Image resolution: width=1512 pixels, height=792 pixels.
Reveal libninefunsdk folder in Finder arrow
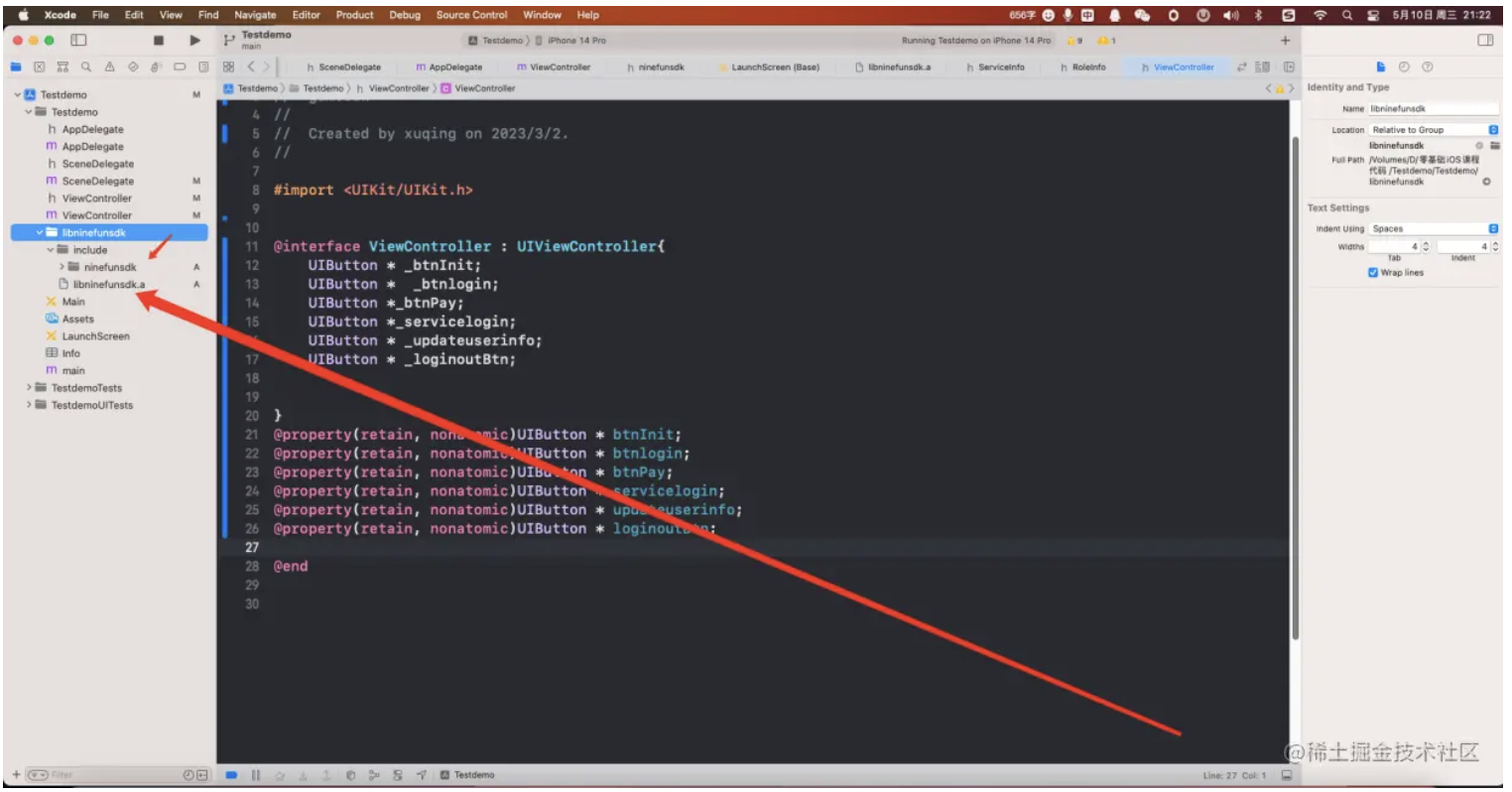(1486, 182)
